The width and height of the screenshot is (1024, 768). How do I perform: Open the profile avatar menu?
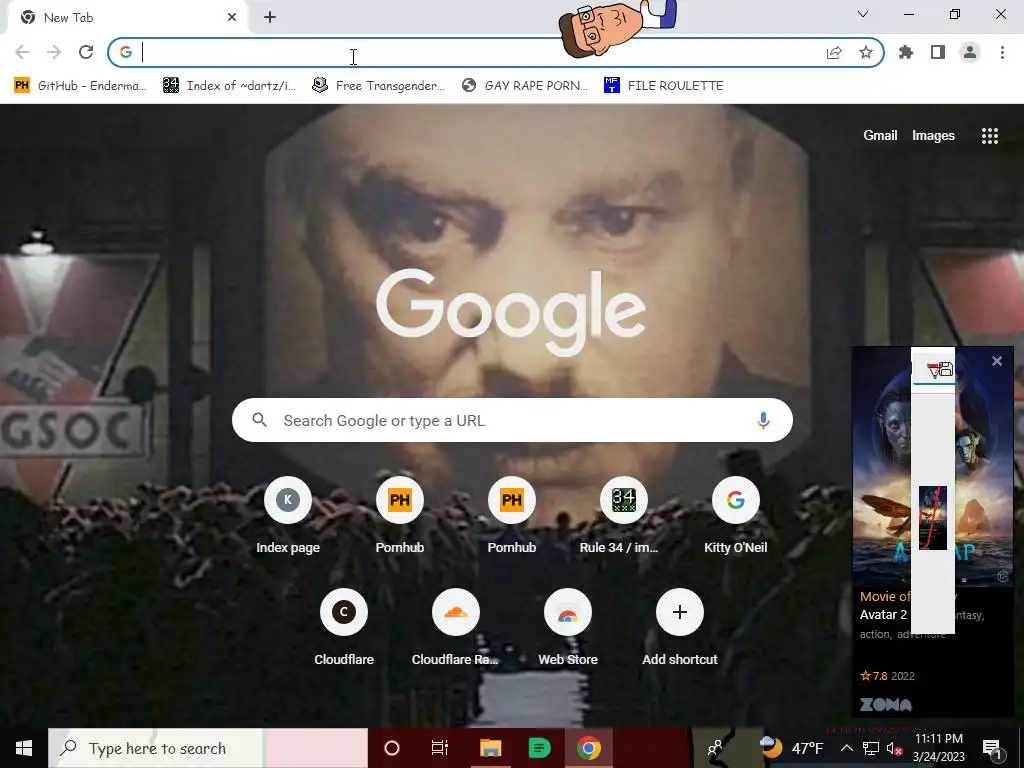970,52
